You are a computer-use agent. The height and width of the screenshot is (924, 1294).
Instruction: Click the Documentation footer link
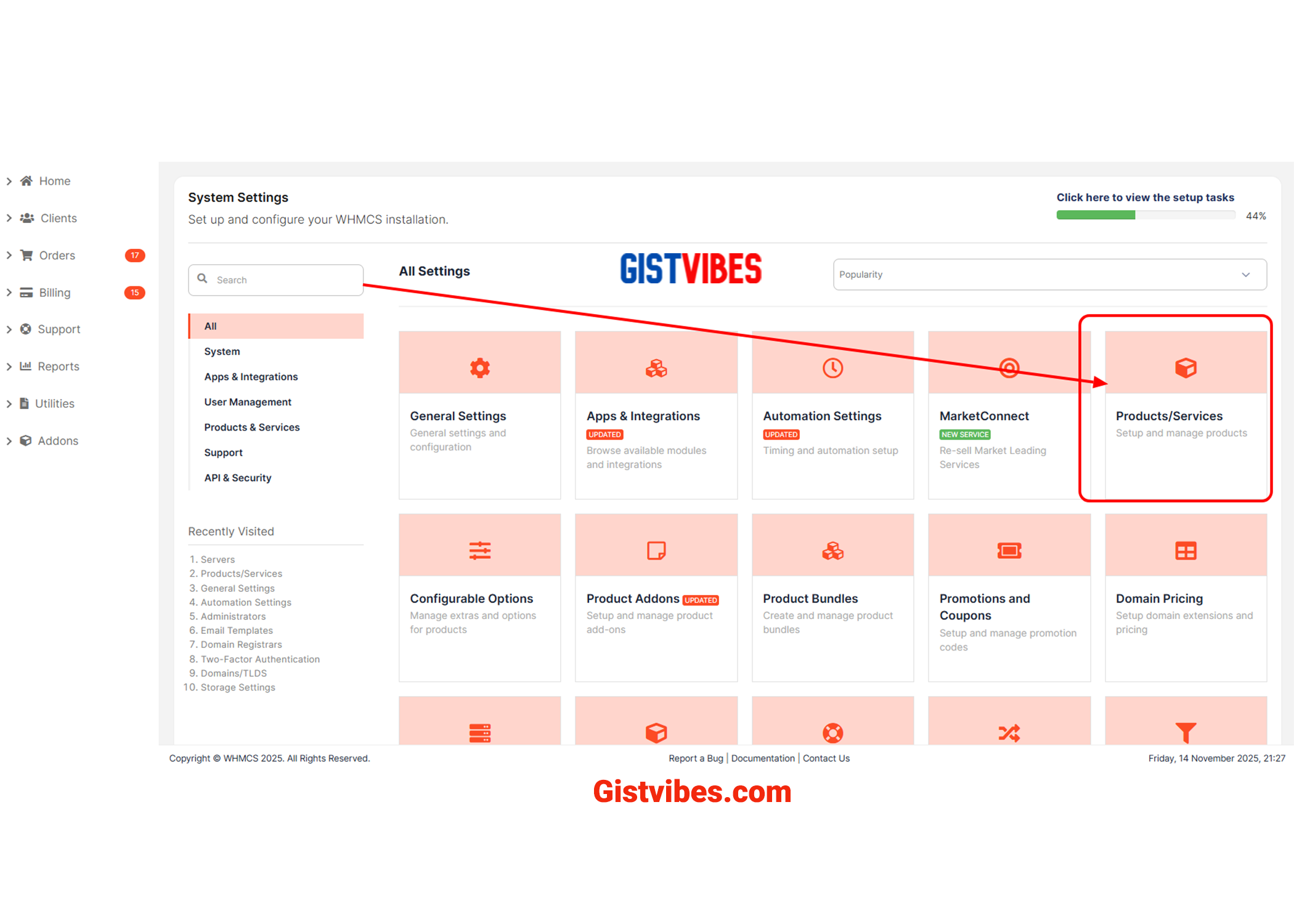tap(762, 758)
